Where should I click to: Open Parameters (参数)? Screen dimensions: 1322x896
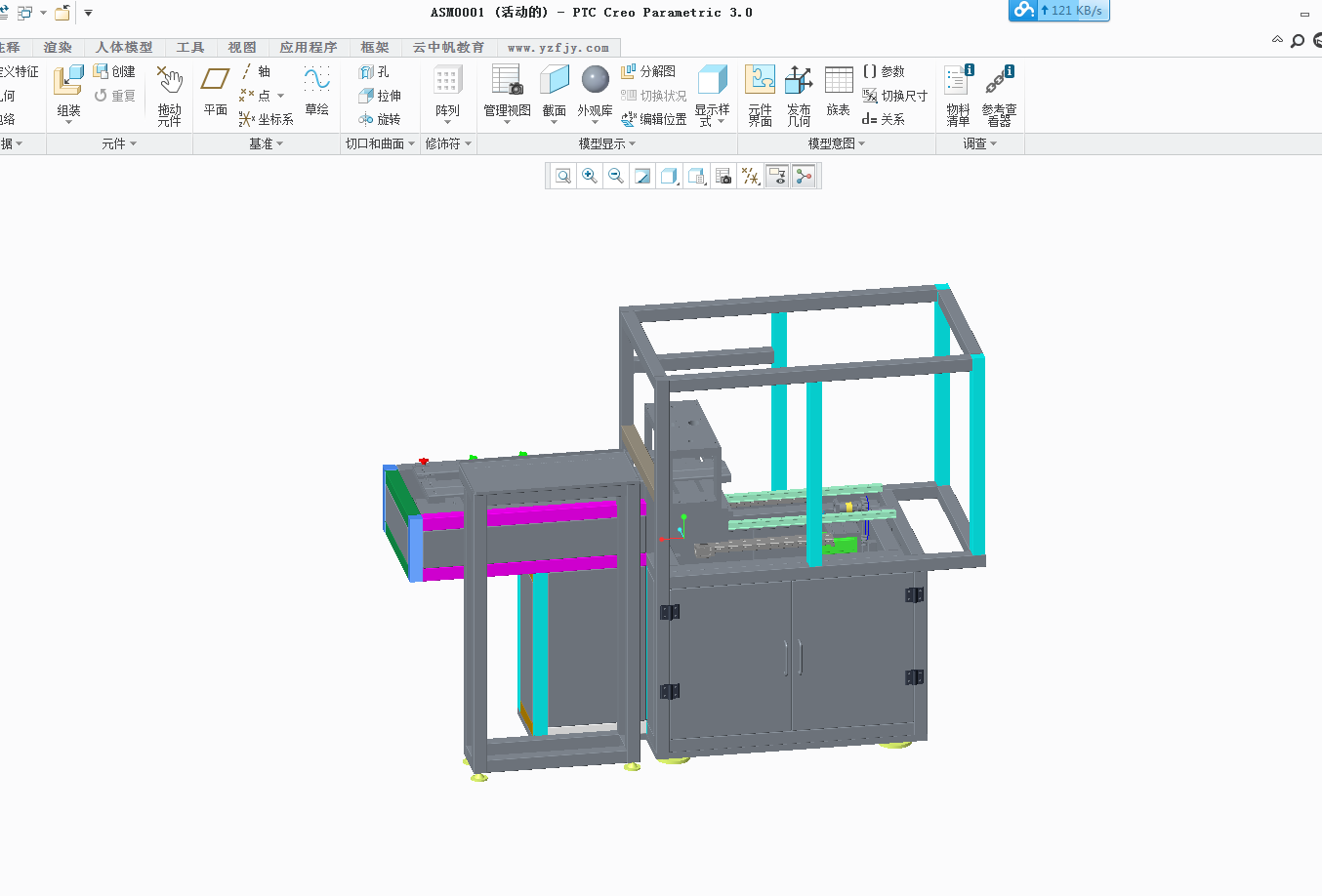[x=884, y=71]
